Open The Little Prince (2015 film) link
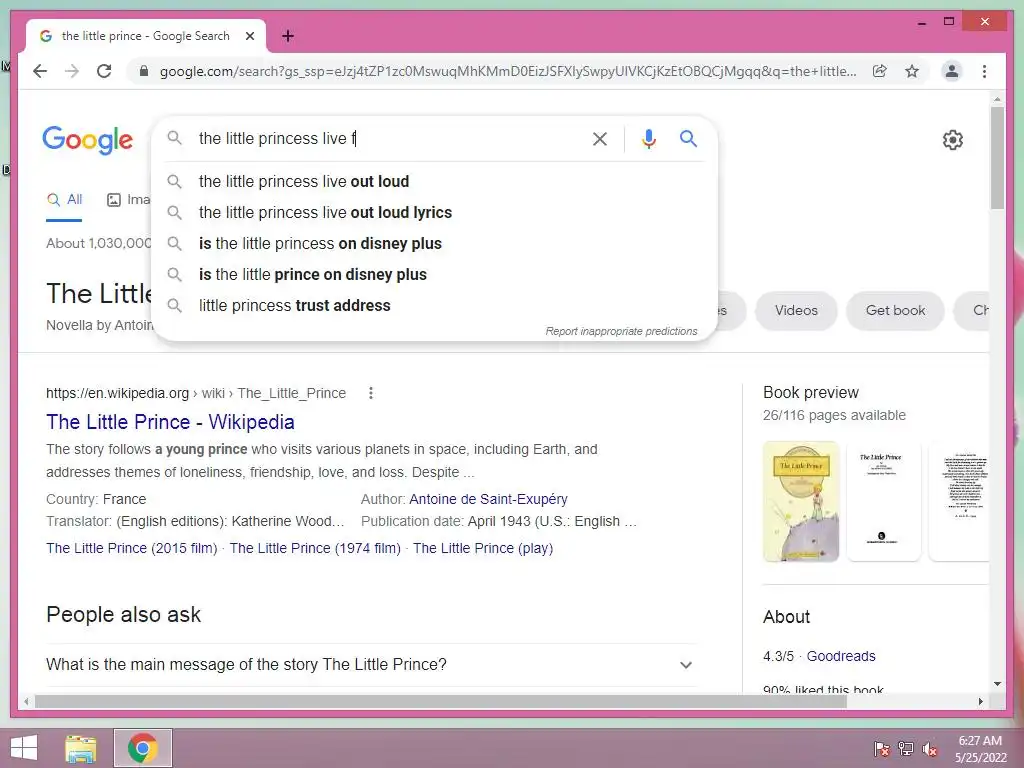This screenshot has width=1024, height=768. point(131,549)
